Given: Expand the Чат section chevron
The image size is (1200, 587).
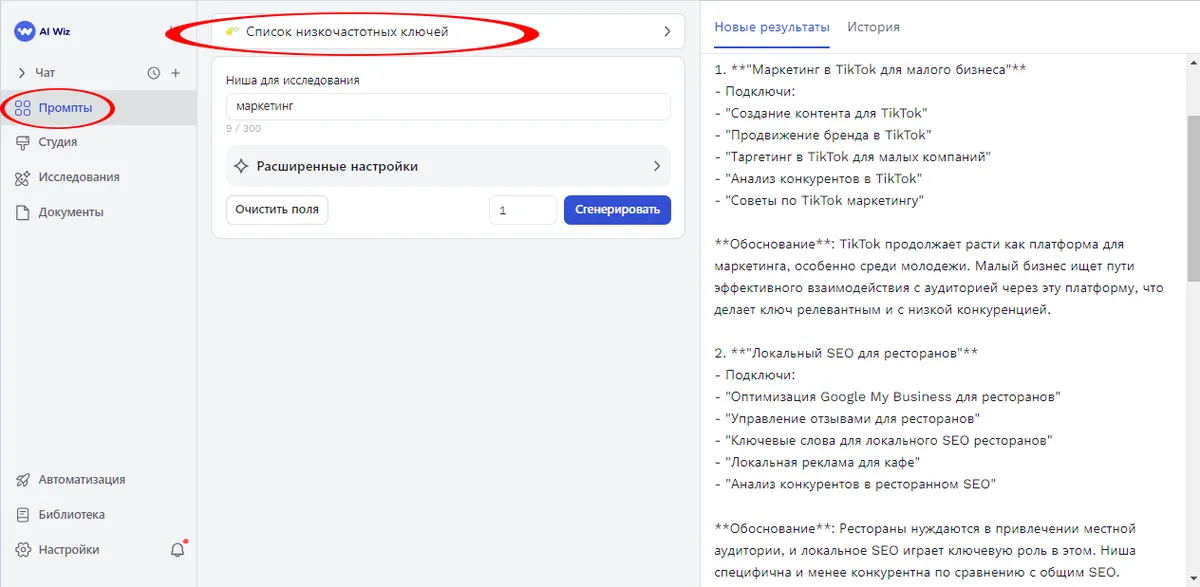Looking at the screenshot, I should 22,72.
